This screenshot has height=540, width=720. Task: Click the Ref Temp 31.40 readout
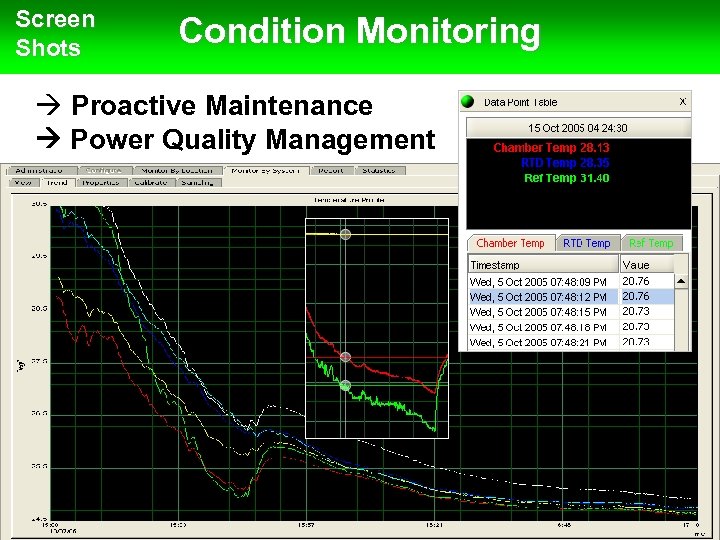point(567,178)
